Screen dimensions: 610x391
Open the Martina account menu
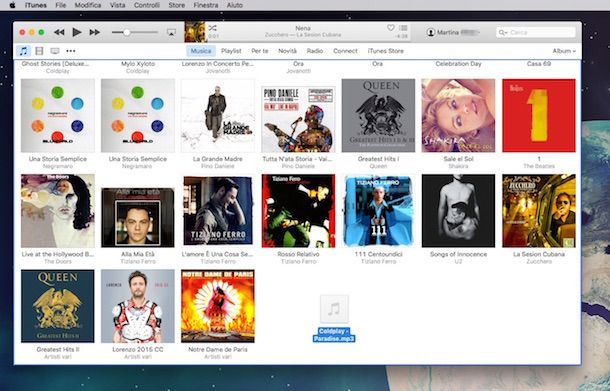point(453,32)
